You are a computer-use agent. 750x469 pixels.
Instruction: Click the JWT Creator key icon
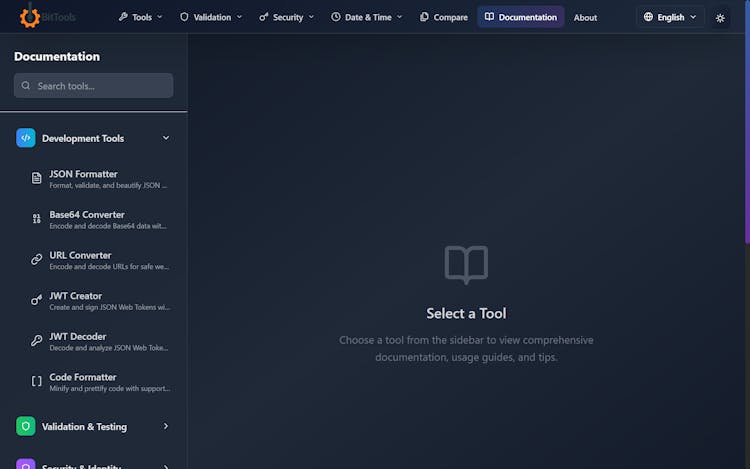[x=37, y=300]
